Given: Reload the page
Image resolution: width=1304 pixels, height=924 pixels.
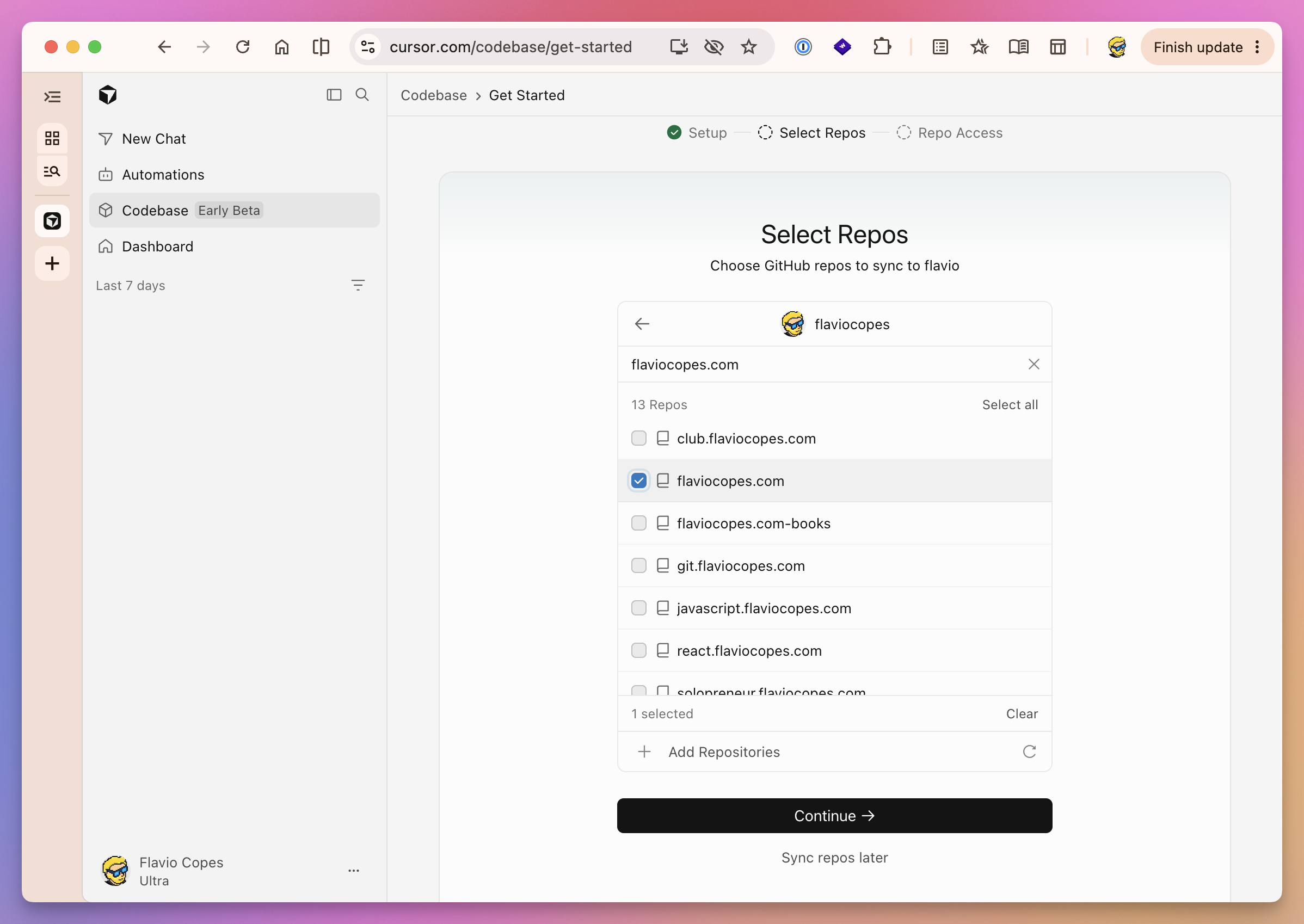Looking at the screenshot, I should tap(243, 47).
